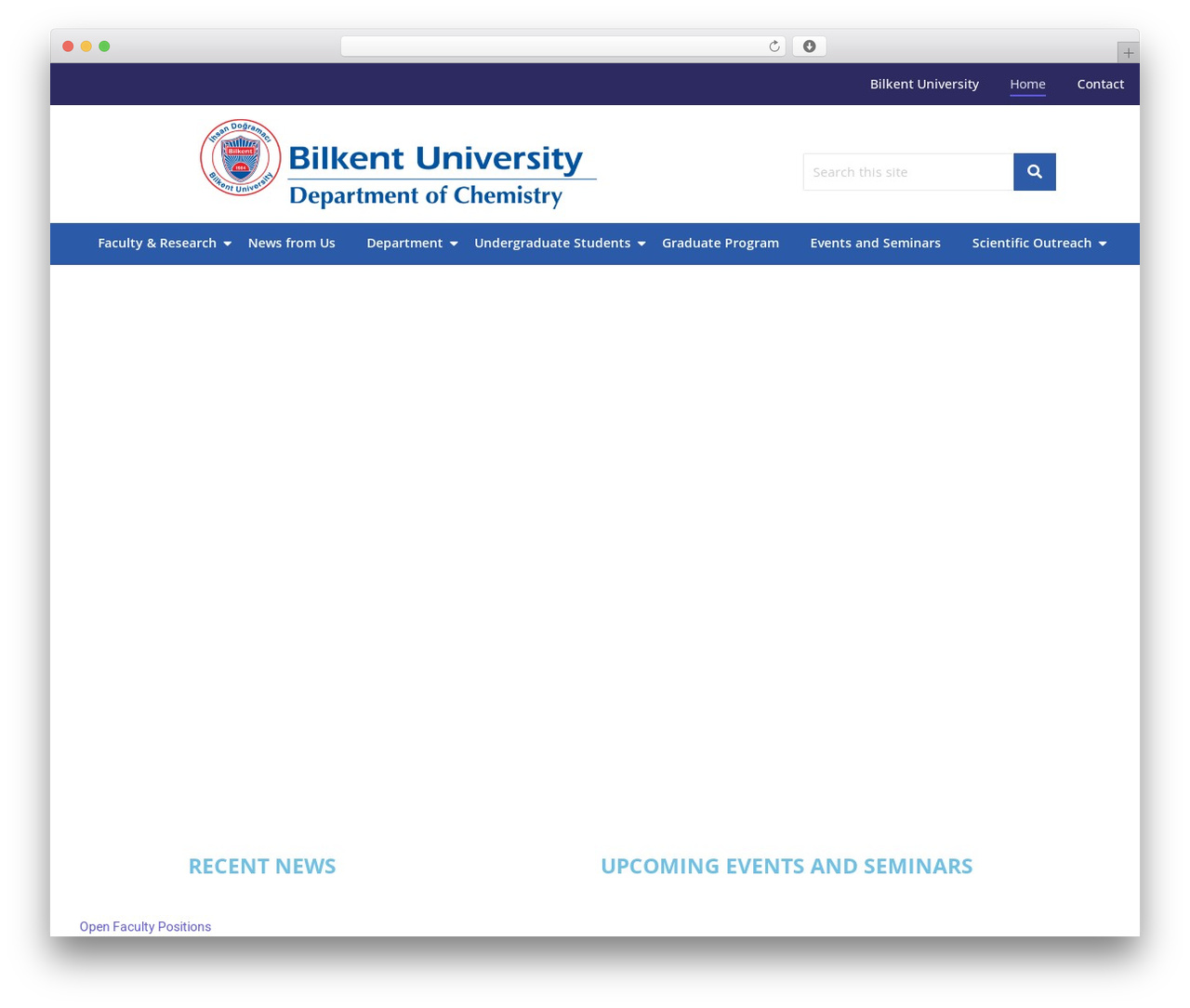This screenshot has width=1190, height=1008.
Task: Click the Recent News heading
Action: pyautogui.click(x=262, y=866)
